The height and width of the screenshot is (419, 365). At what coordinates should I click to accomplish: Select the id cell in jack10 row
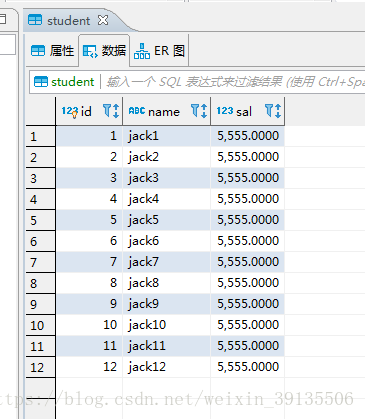click(x=89, y=325)
